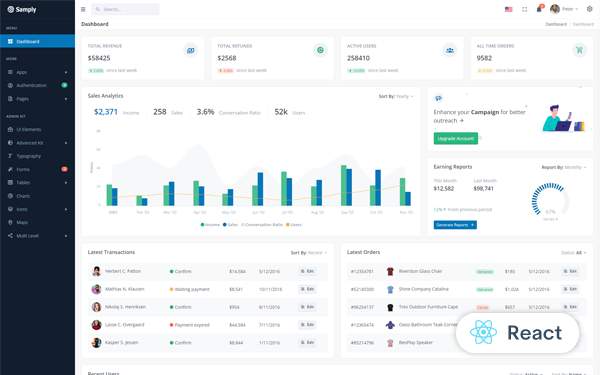Image resolution: width=600 pixels, height=375 pixels.
Task: Toggle the Income series in chart legend
Action: coord(210,225)
